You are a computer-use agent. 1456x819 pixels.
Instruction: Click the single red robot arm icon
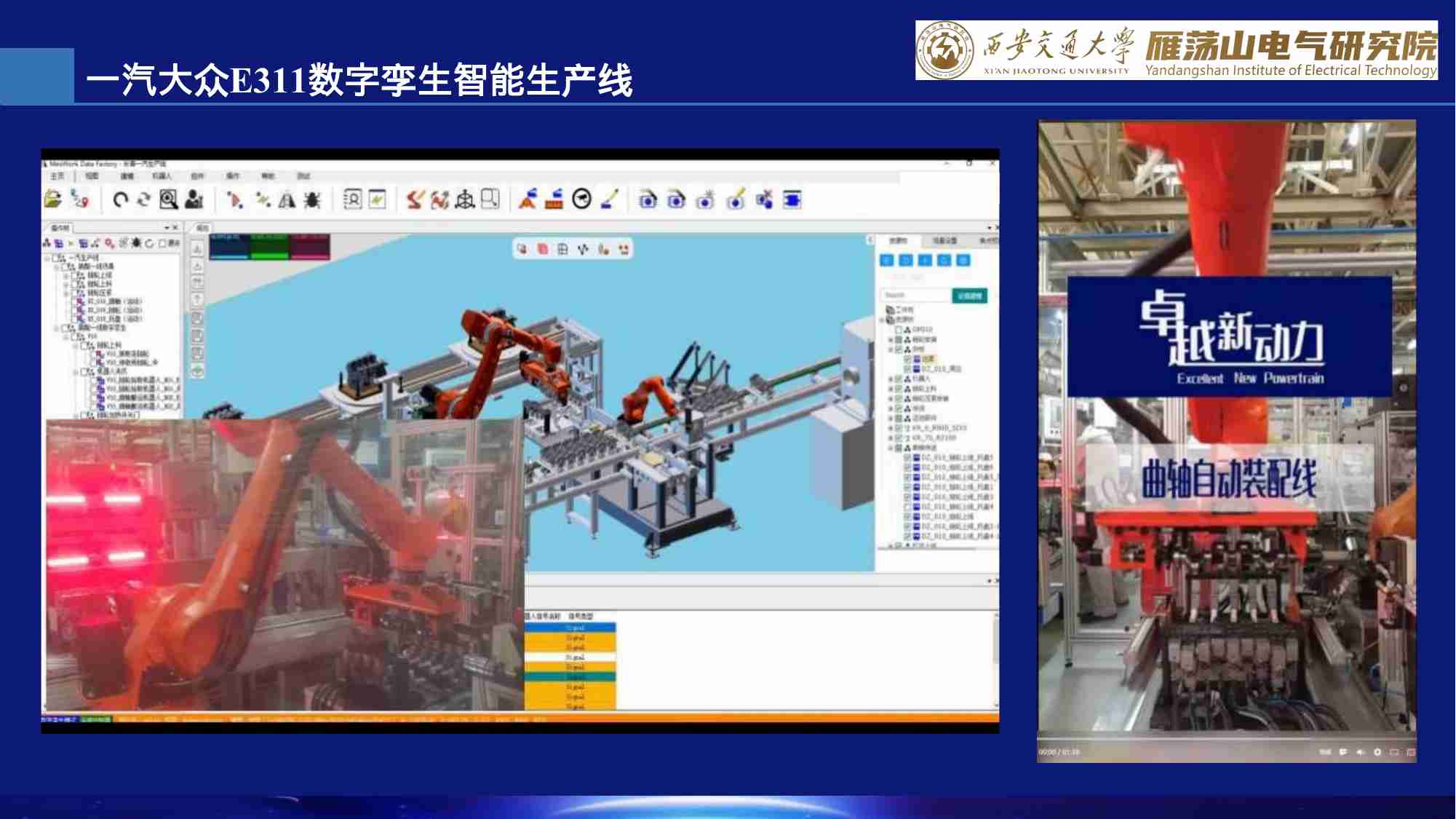point(415,199)
